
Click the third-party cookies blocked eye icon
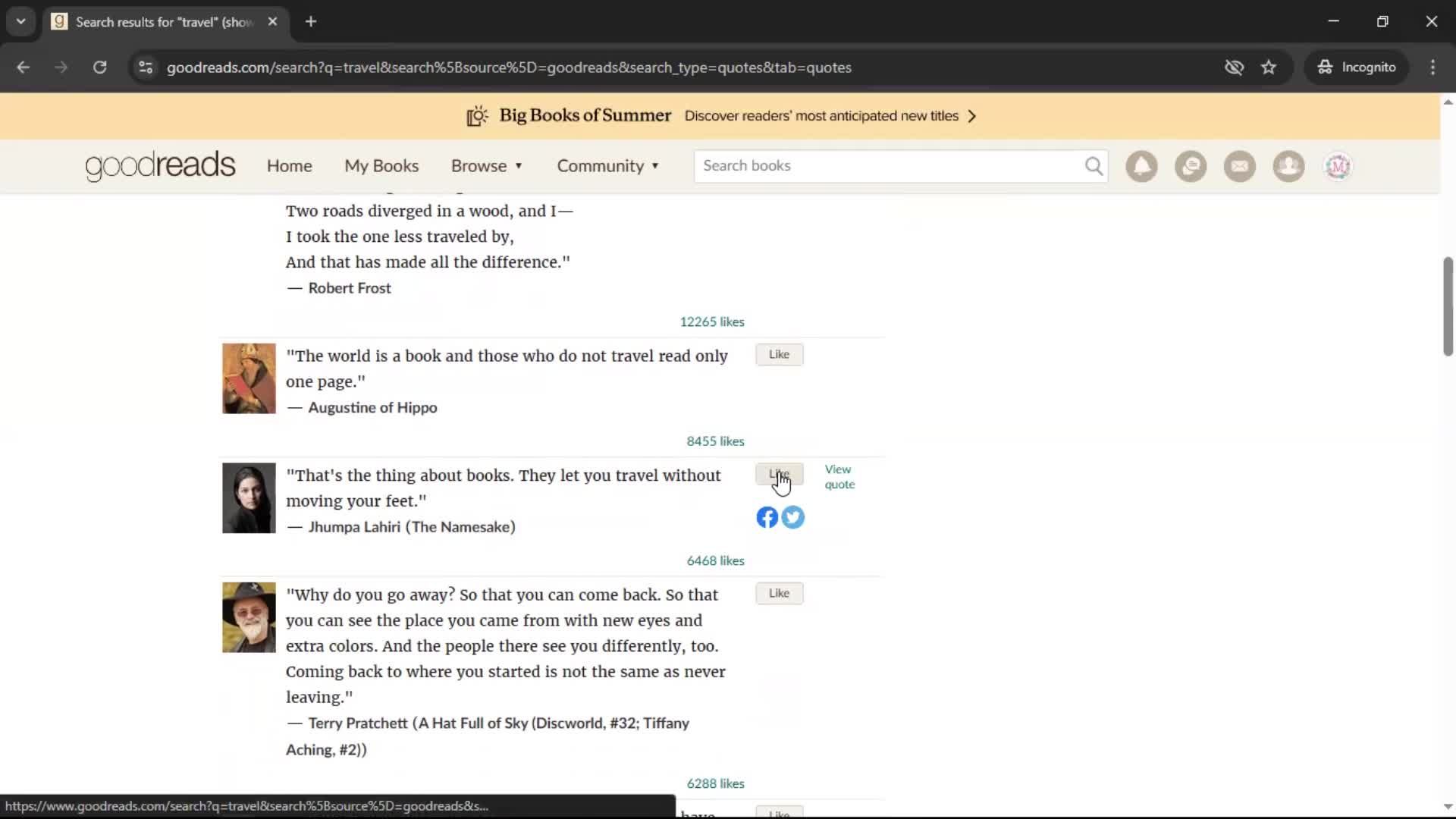click(1234, 67)
